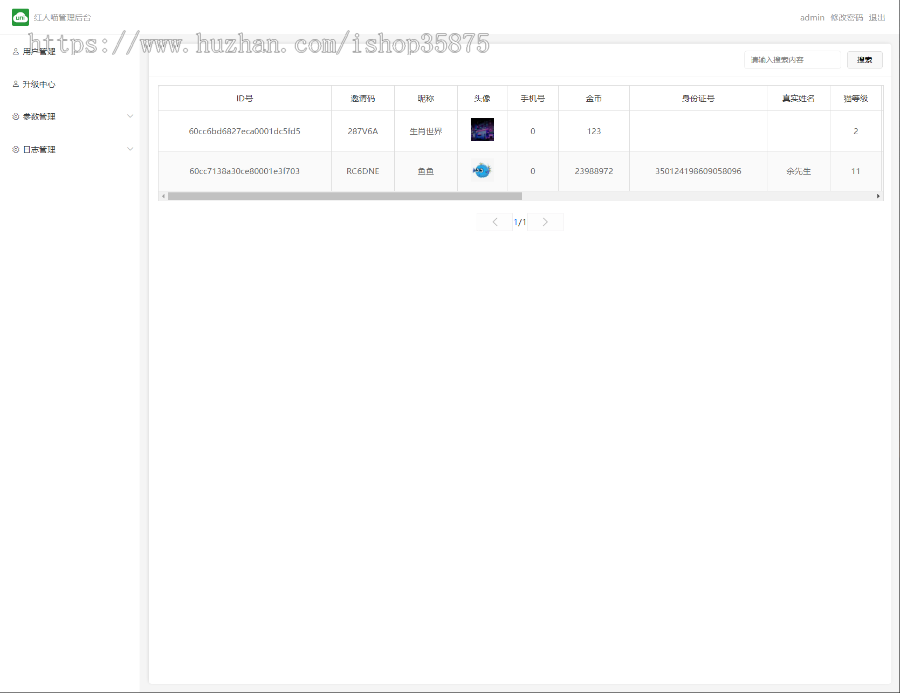Click the scrollbar left arrow
900x693 pixels.
coord(164,196)
